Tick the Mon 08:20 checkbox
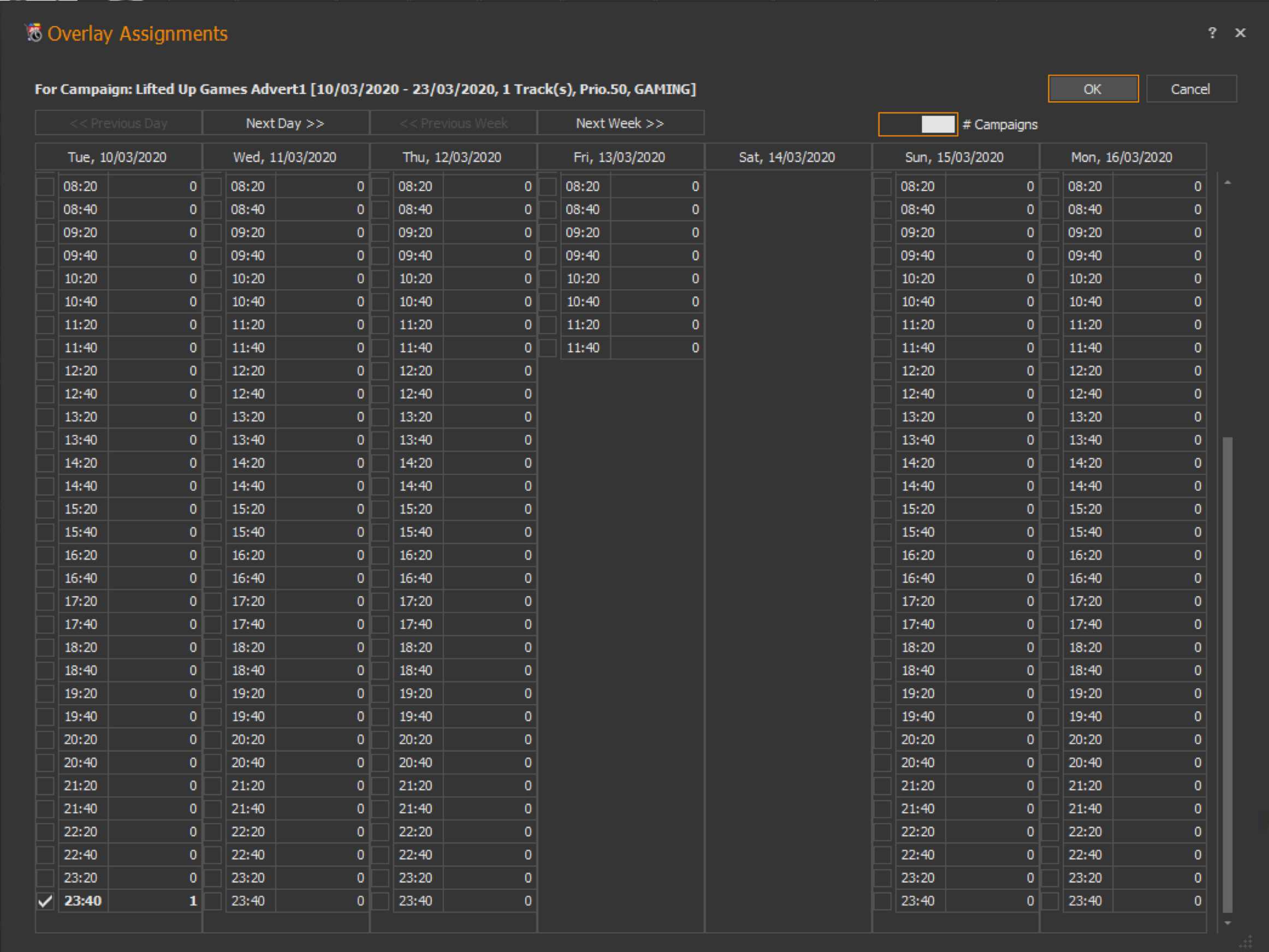 coord(1051,186)
